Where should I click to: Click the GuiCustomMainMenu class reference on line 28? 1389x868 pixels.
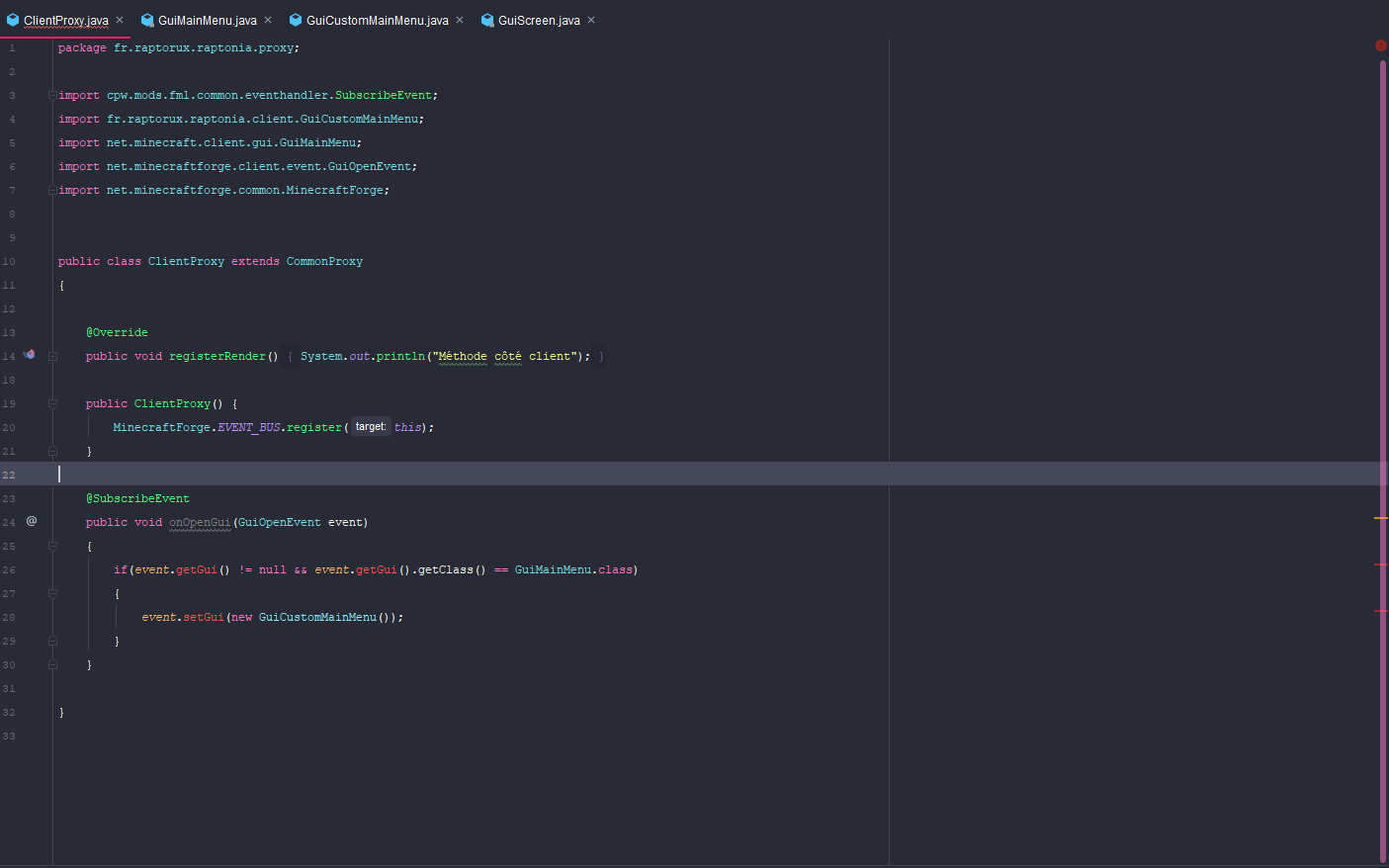(317, 617)
